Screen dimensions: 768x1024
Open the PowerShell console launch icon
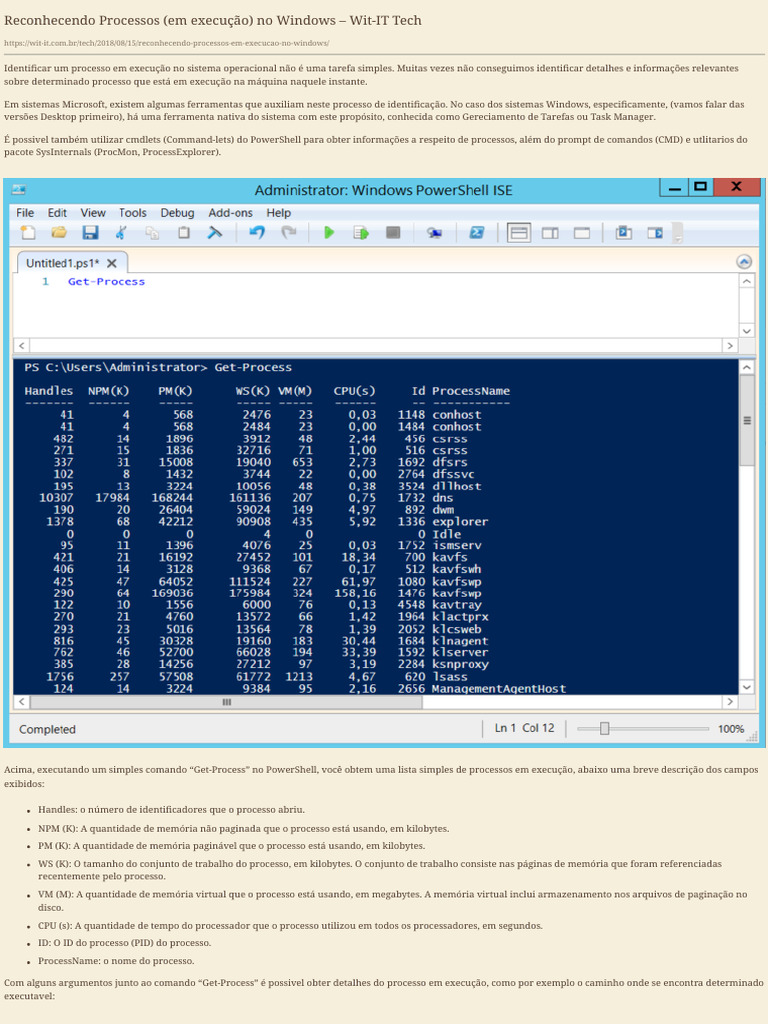pyautogui.click(x=477, y=233)
